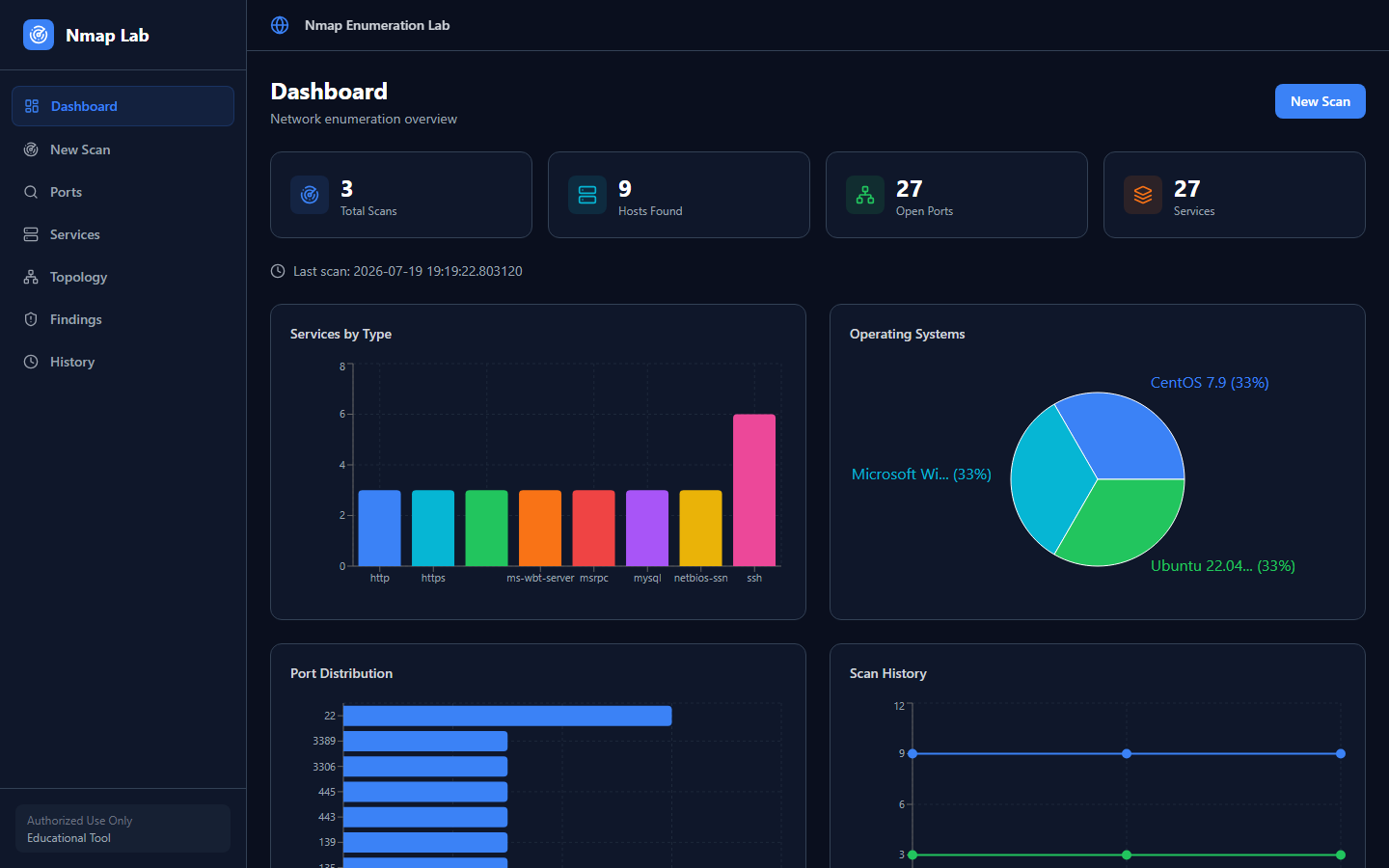Screen dimensions: 1389x868
Task: Select the yellow netbios-ssn bar
Action: point(700,528)
